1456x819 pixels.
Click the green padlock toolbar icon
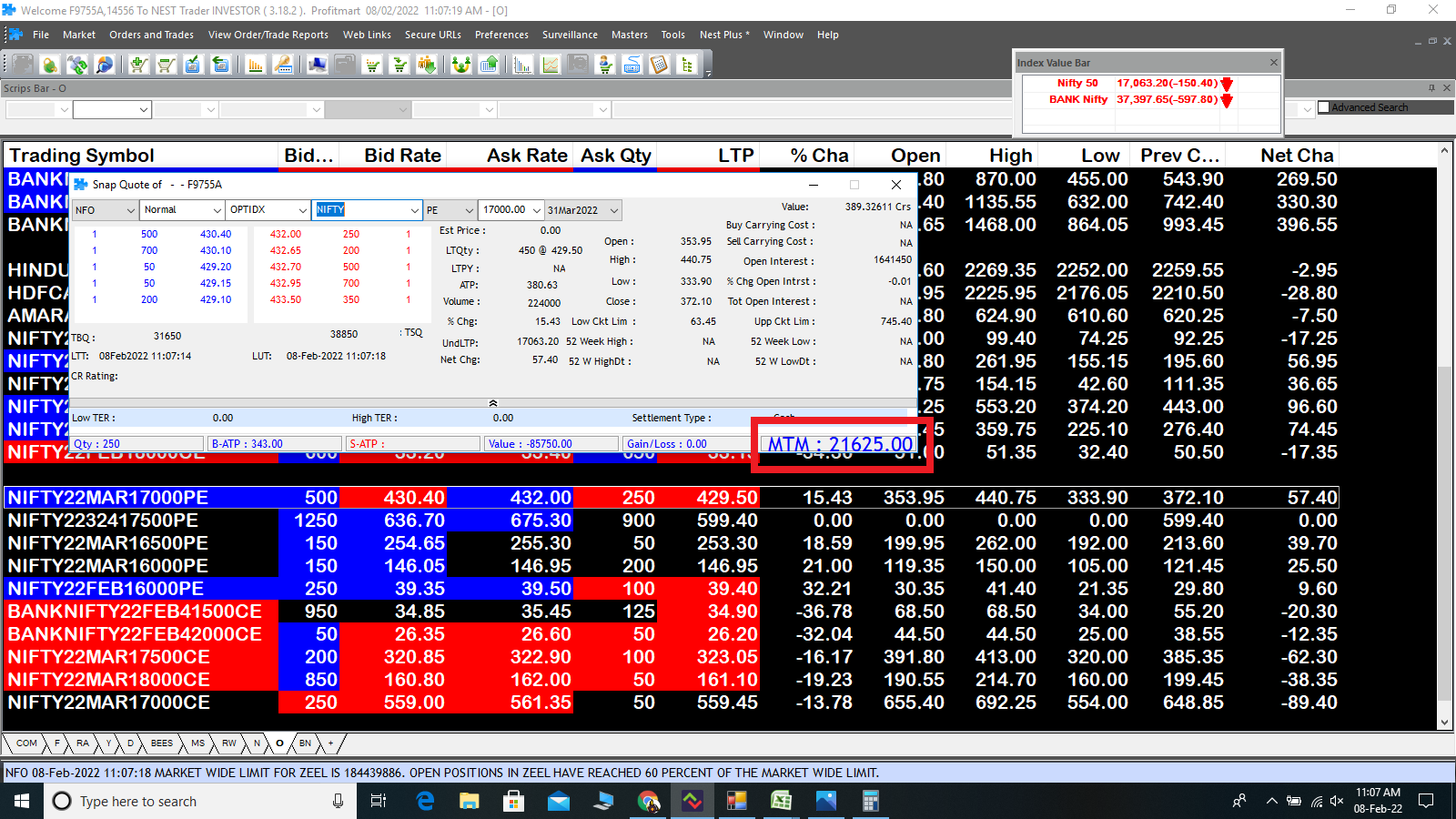point(50,65)
